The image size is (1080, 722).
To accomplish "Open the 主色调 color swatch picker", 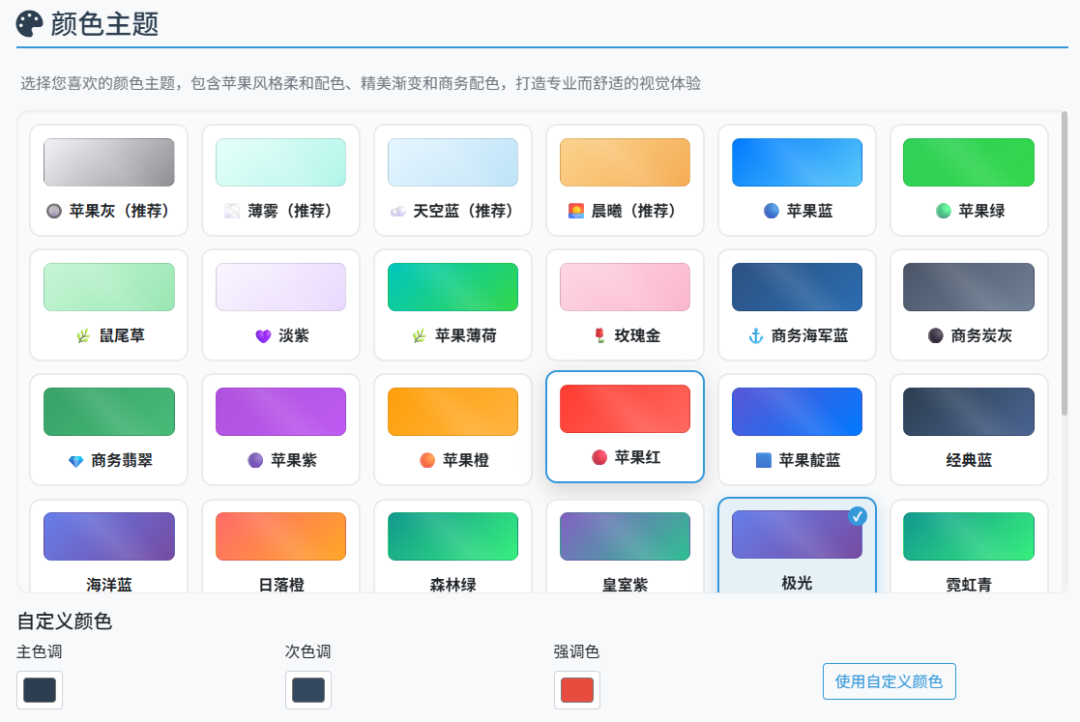I will [x=40, y=690].
